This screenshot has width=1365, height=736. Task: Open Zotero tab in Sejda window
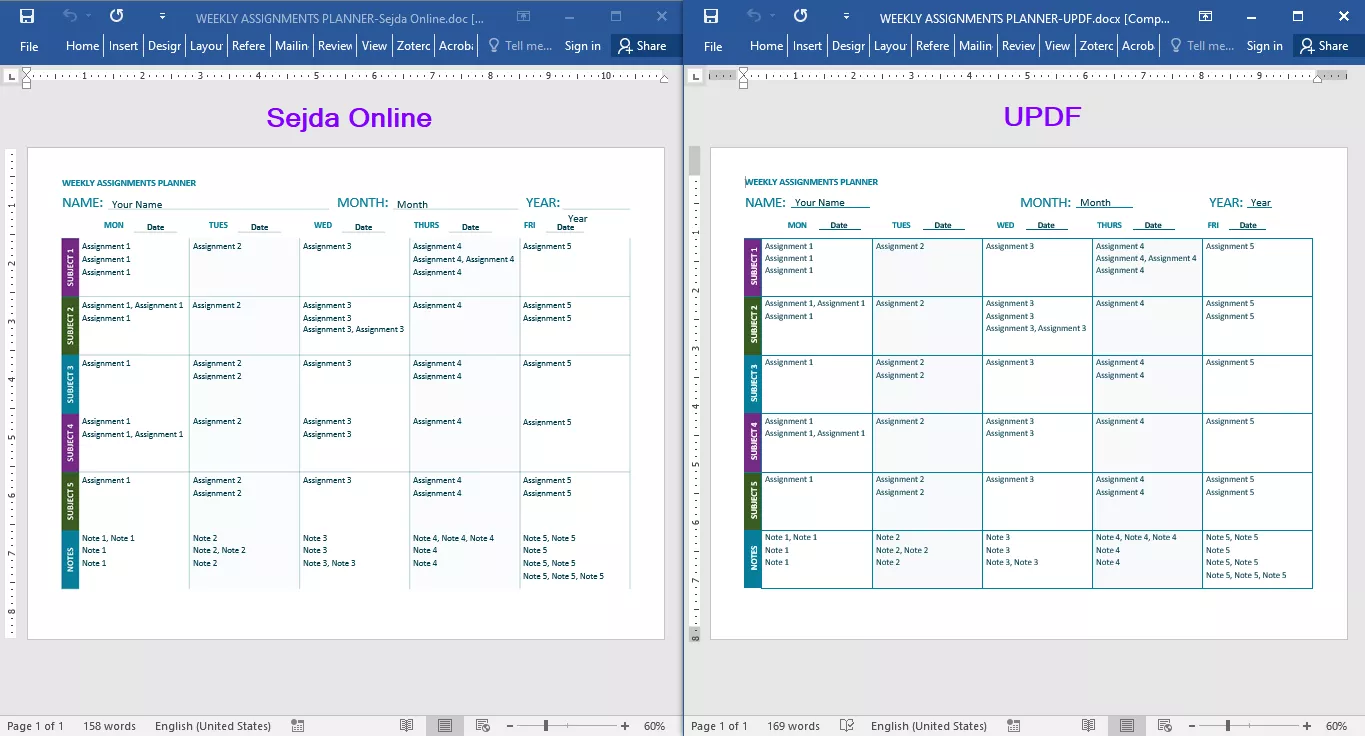pos(414,46)
